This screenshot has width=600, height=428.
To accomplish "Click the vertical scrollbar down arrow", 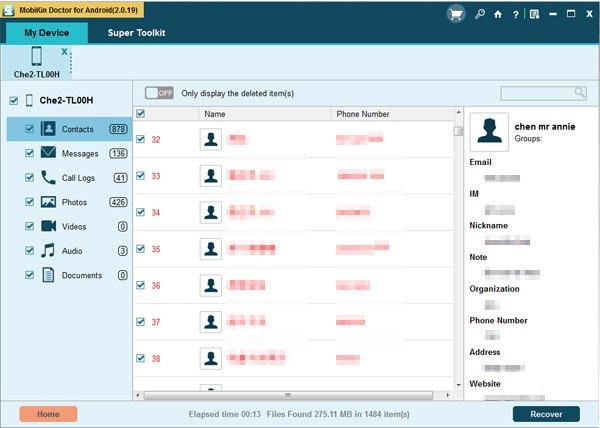I will [x=458, y=385].
